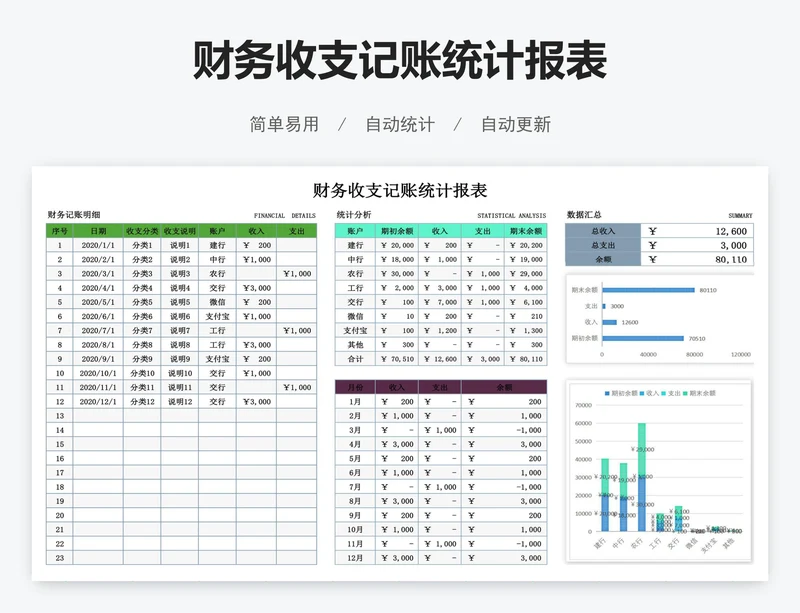Click the 支出 legend entry in the column chart

coord(670,393)
